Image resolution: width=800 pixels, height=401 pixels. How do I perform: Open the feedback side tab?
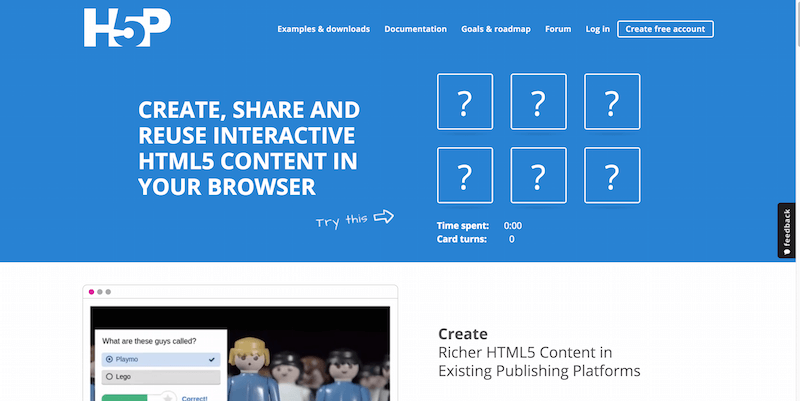click(x=786, y=231)
